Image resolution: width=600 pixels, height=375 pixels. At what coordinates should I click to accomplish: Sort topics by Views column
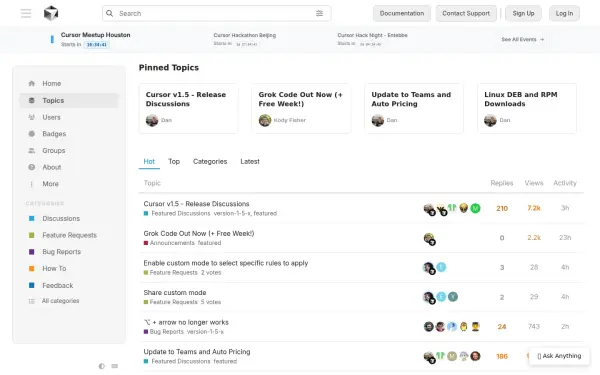pos(534,183)
